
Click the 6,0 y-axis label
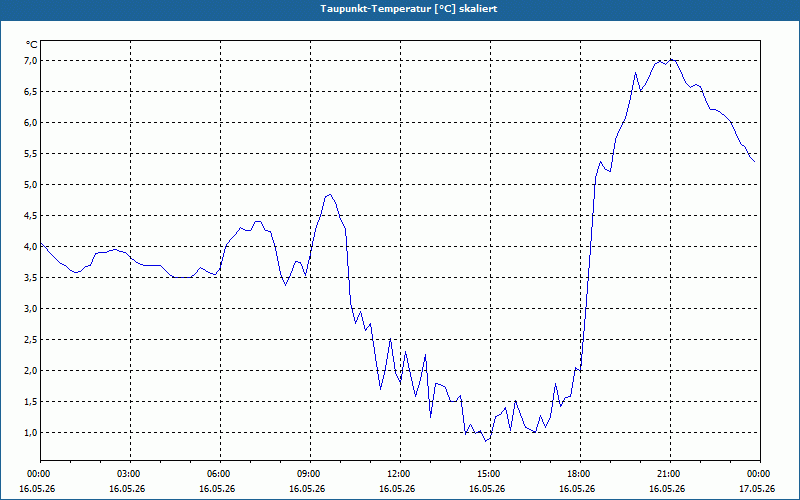click(x=31, y=122)
